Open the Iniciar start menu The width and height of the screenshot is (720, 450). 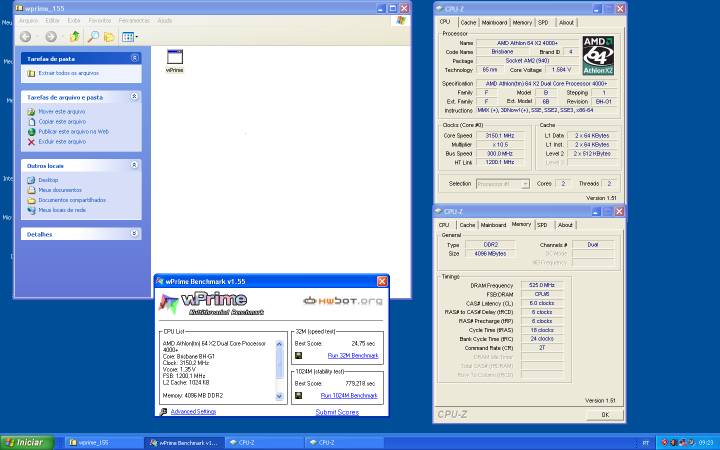(27, 442)
